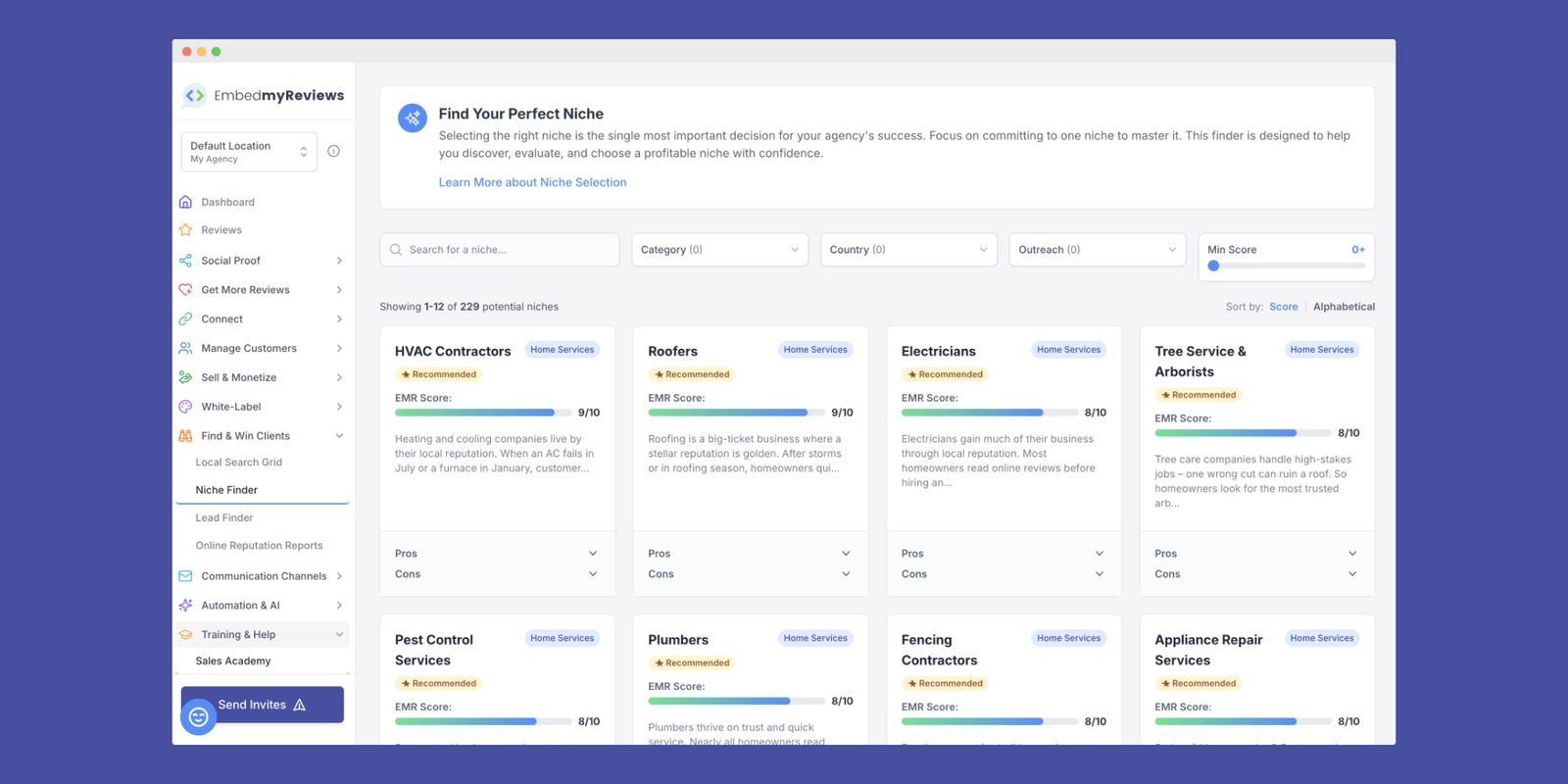Open the smiley chat widget icon
The width and height of the screenshot is (1568, 784).
[198, 717]
